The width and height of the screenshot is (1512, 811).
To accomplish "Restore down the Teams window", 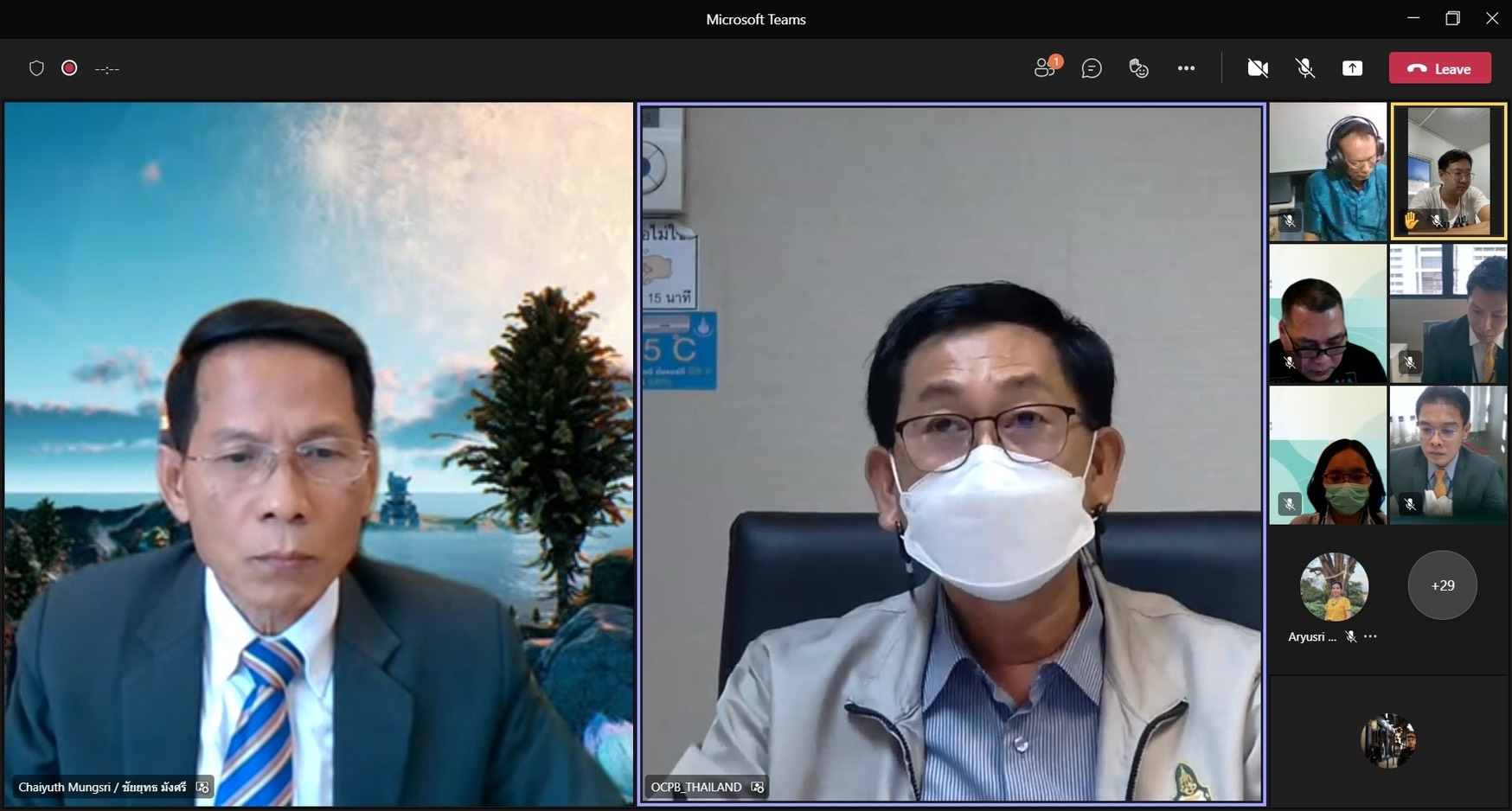I will point(1452,18).
